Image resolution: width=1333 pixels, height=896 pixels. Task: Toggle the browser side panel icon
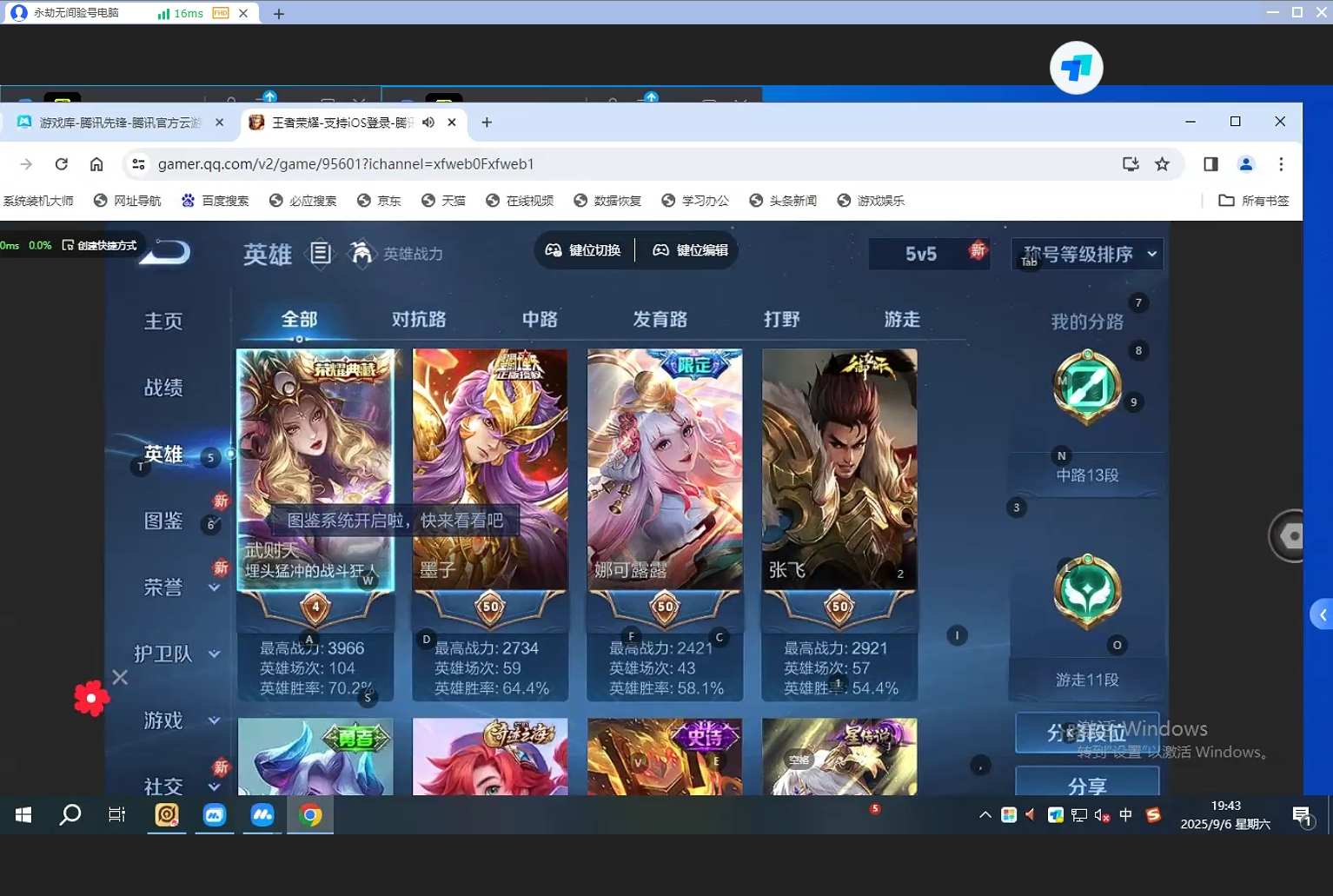click(x=1210, y=164)
